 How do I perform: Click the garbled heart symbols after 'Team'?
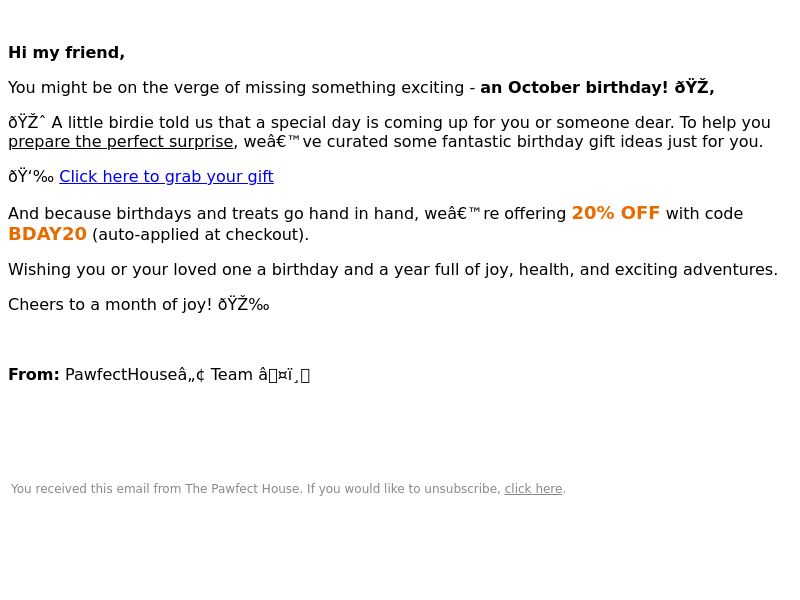point(284,375)
